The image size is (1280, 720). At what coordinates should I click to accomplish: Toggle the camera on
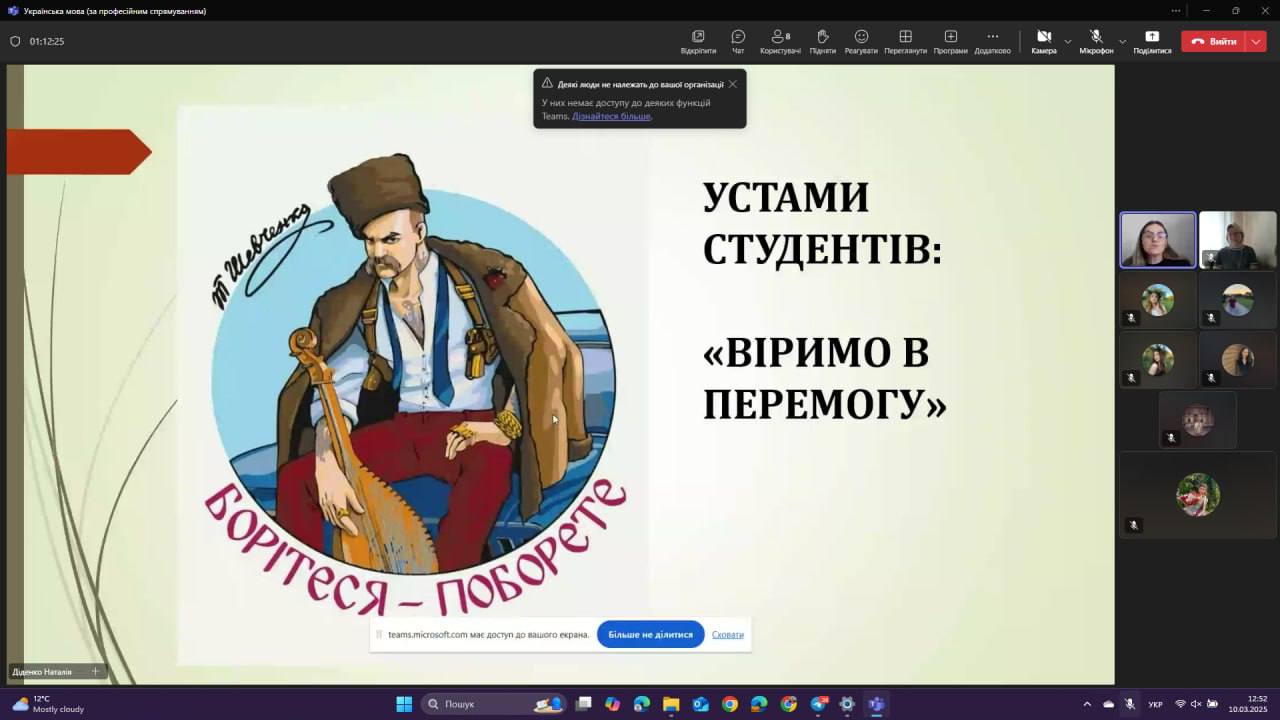1043,41
